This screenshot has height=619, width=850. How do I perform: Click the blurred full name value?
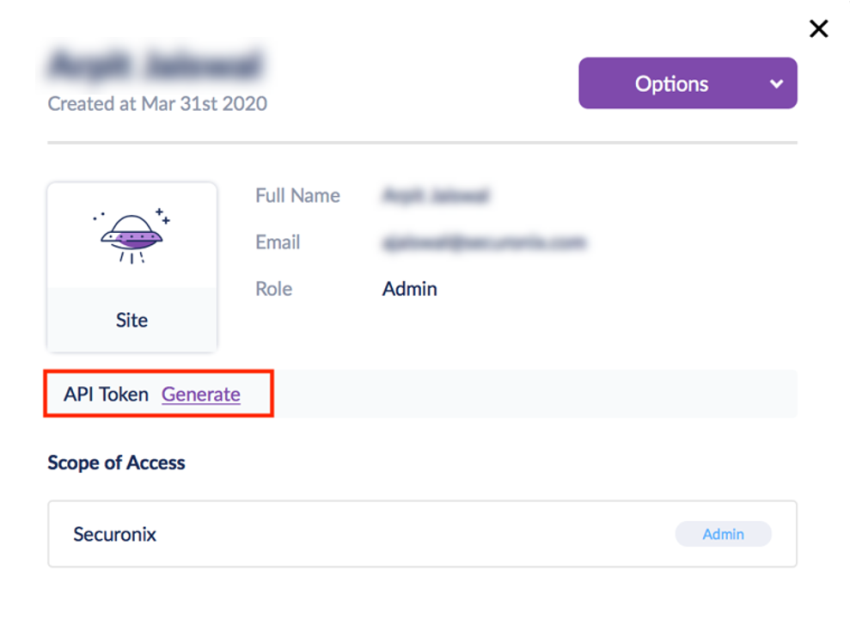point(436,195)
